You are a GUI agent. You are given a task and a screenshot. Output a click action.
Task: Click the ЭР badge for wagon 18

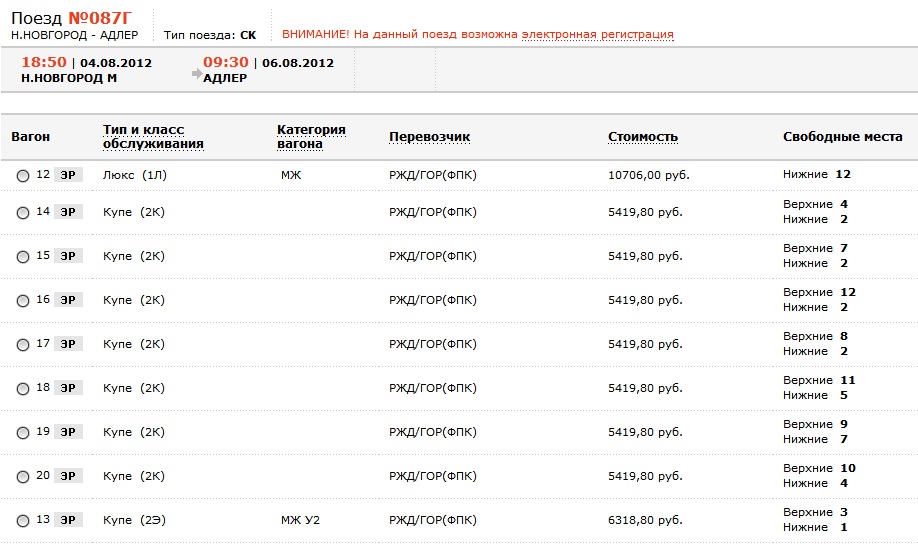(x=68, y=388)
